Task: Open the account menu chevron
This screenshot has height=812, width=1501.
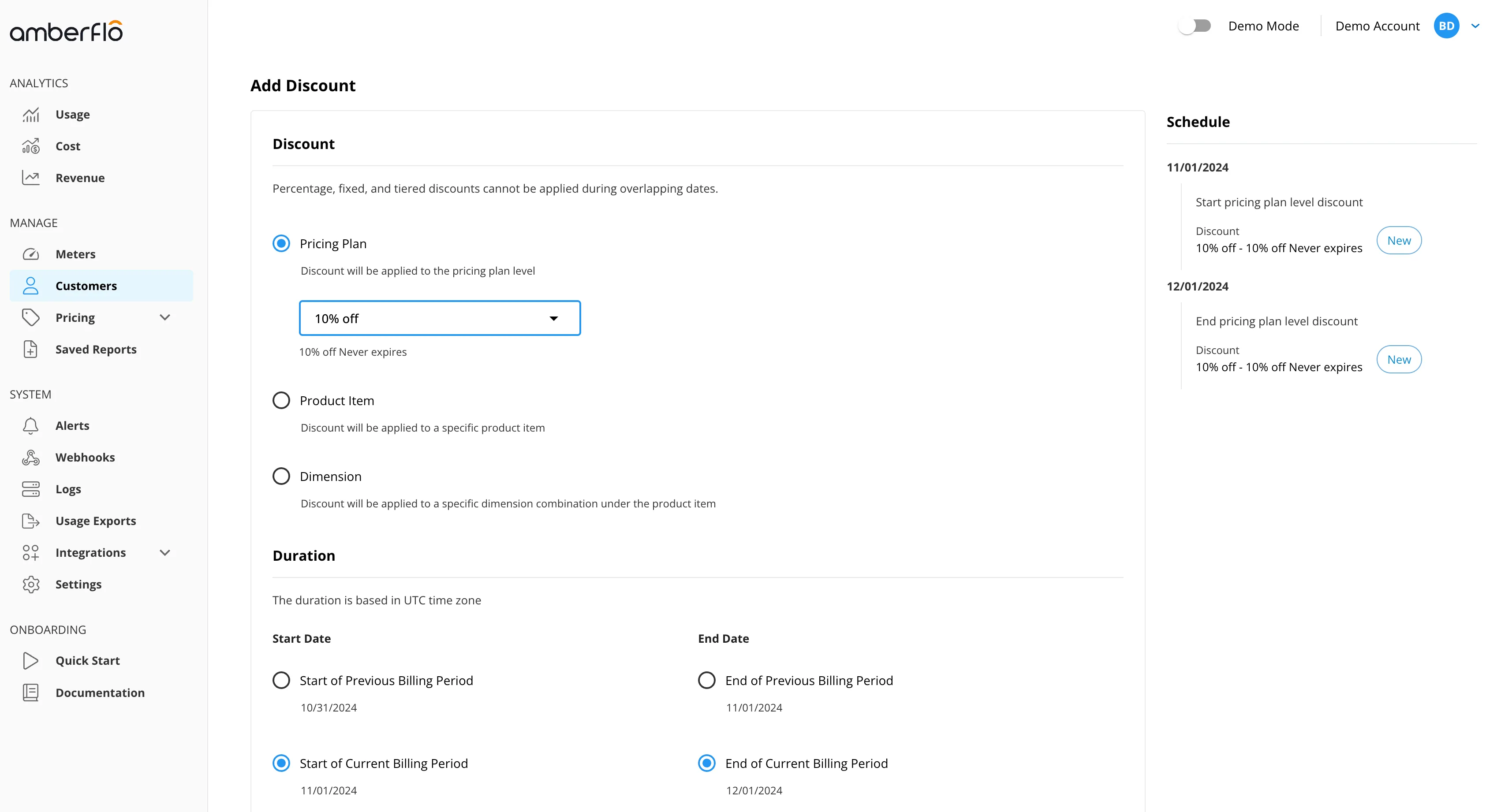Action: (x=1475, y=26)
